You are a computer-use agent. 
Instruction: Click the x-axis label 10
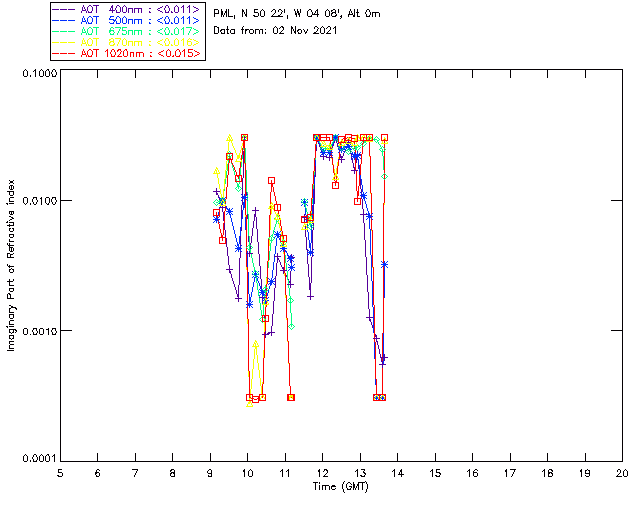tap(247, 473)
